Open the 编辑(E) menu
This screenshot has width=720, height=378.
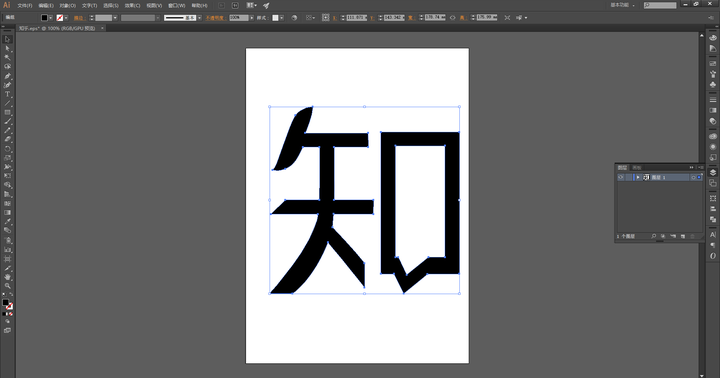[x=45, y=6]
